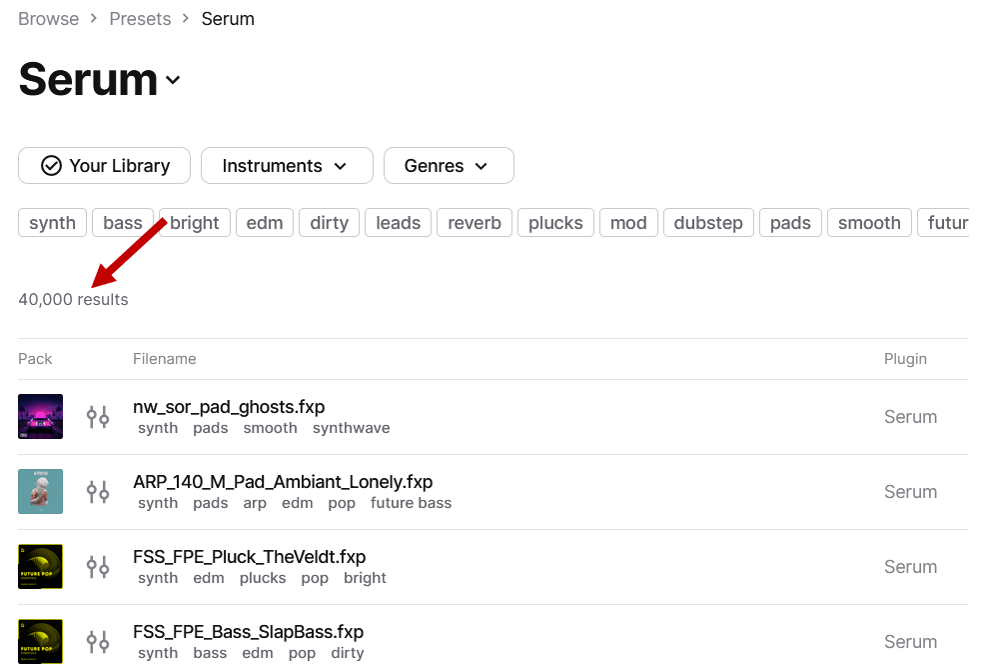Apply the bright filter tag

[194, 222]
